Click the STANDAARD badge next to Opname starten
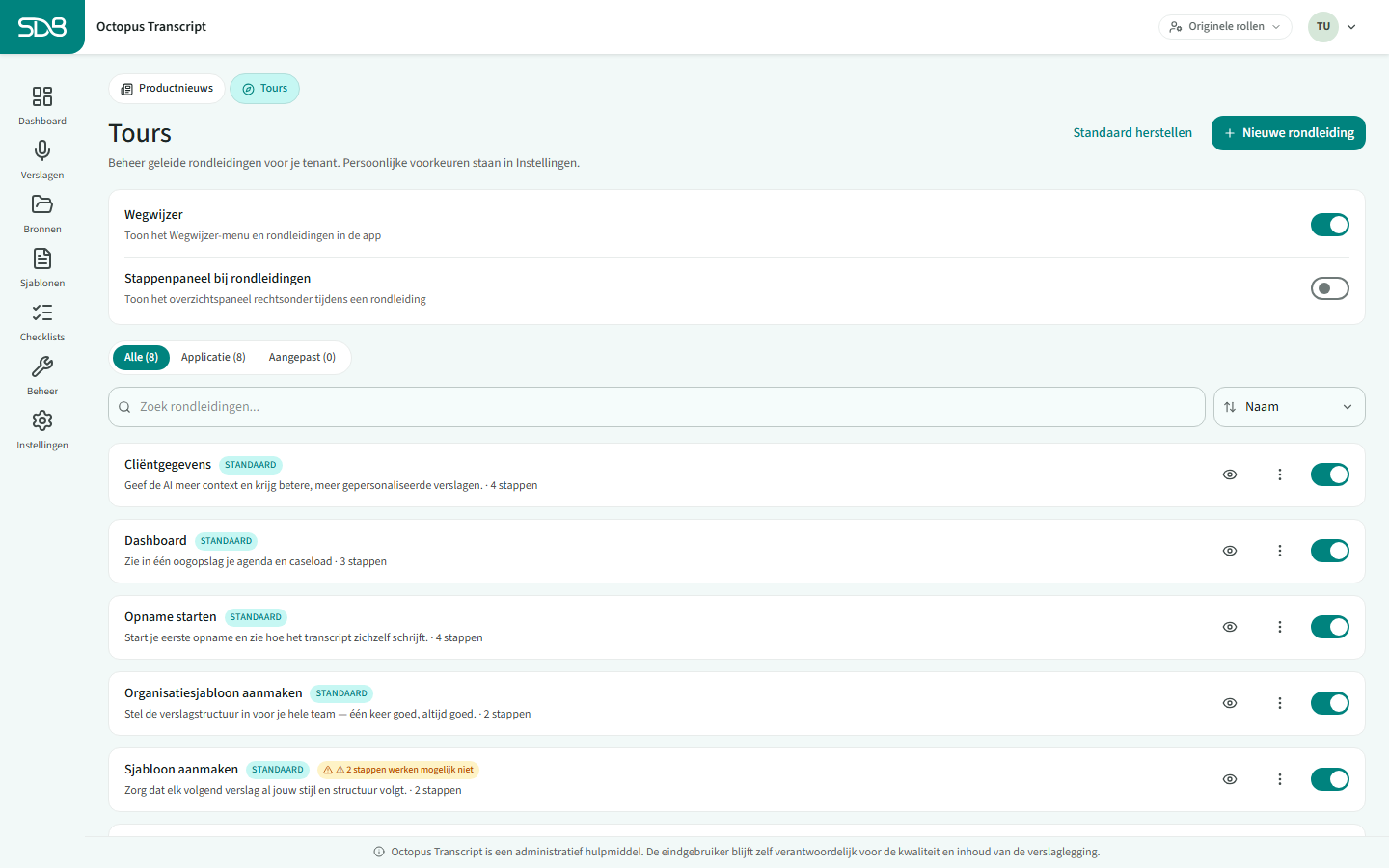Viewport: 1389px width, 868px height. pos(256,617)
